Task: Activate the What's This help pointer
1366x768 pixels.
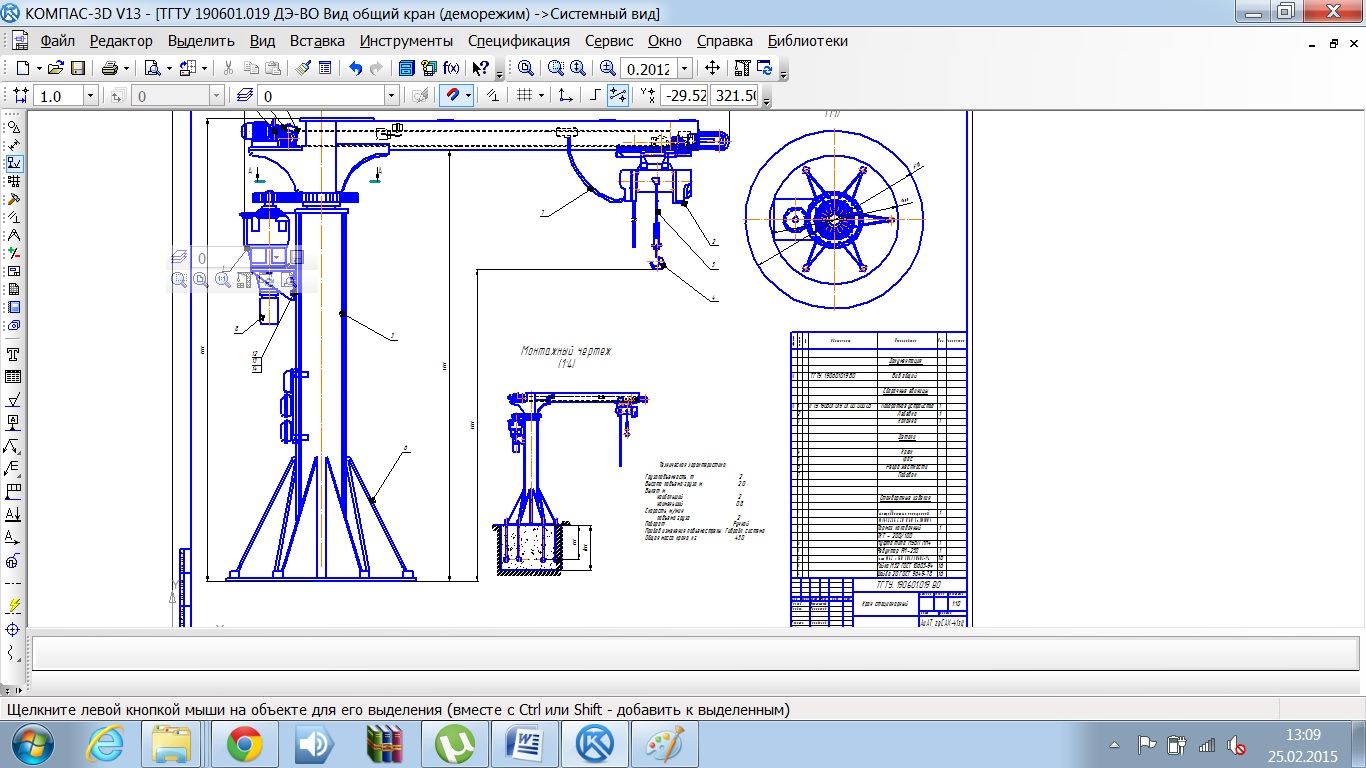Action: point(480,68)
